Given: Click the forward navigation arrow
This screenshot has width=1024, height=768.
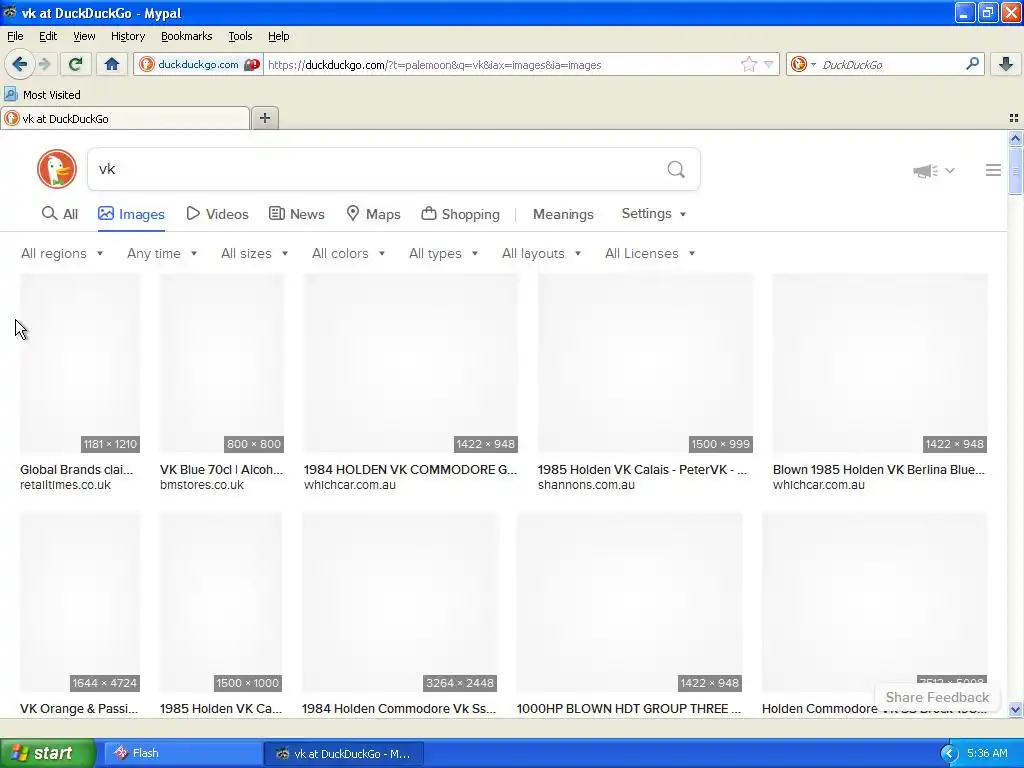Looking at the screenshot, I should 44,64.
